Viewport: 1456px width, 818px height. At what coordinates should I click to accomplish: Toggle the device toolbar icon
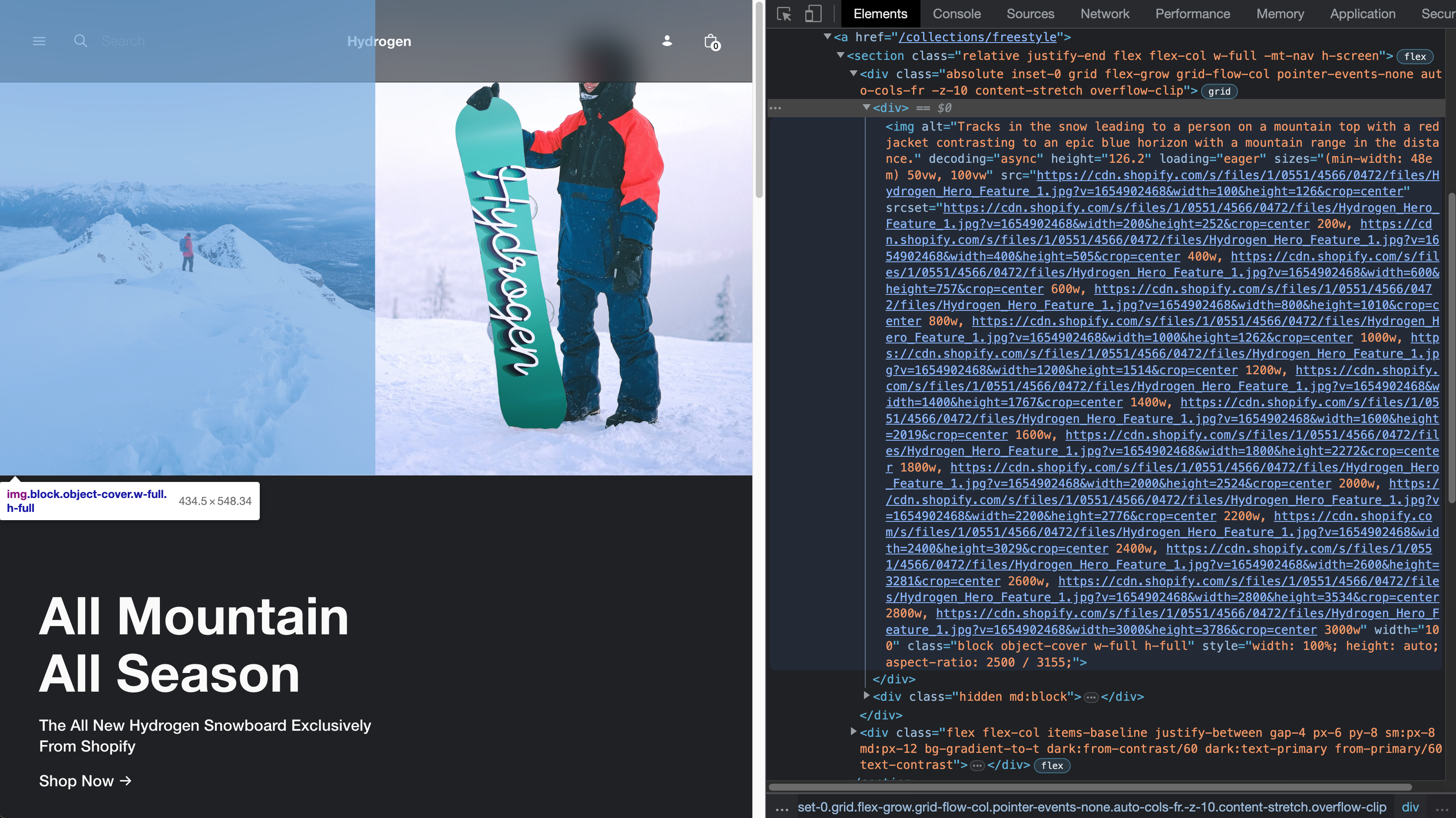point(813,13)
